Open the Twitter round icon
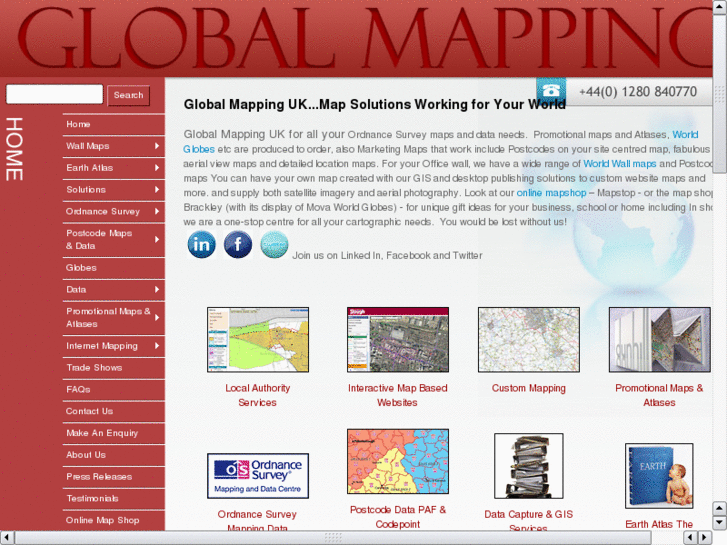This screenshot has width=727, height=545. 274,244
